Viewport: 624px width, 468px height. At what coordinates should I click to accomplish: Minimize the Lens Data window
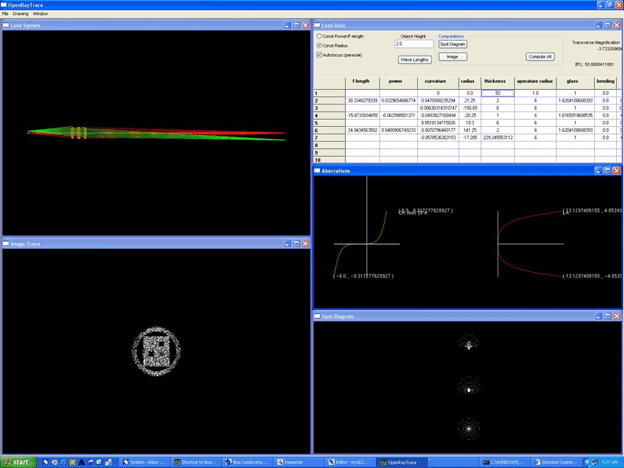coord(598,25)
